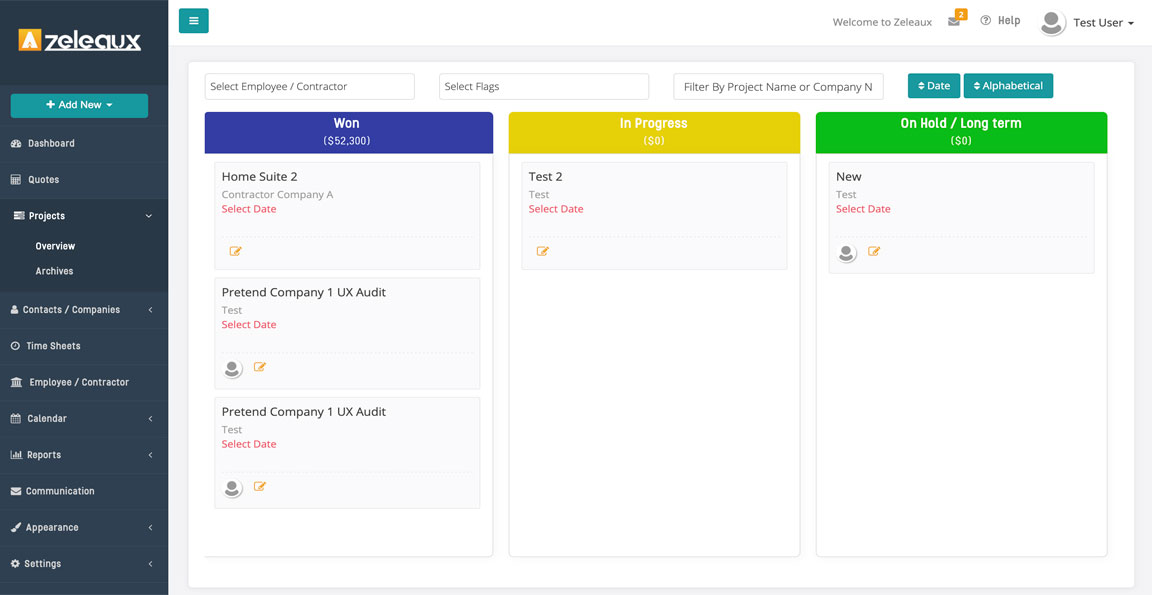Open the Help question mark icon
The height and width of the screenshot is (595, 1157).
(x=986, y=20)
